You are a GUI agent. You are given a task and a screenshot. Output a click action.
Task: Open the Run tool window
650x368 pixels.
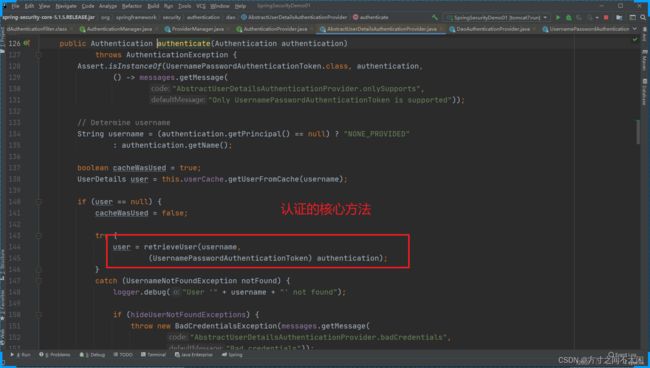coord(20,355)
